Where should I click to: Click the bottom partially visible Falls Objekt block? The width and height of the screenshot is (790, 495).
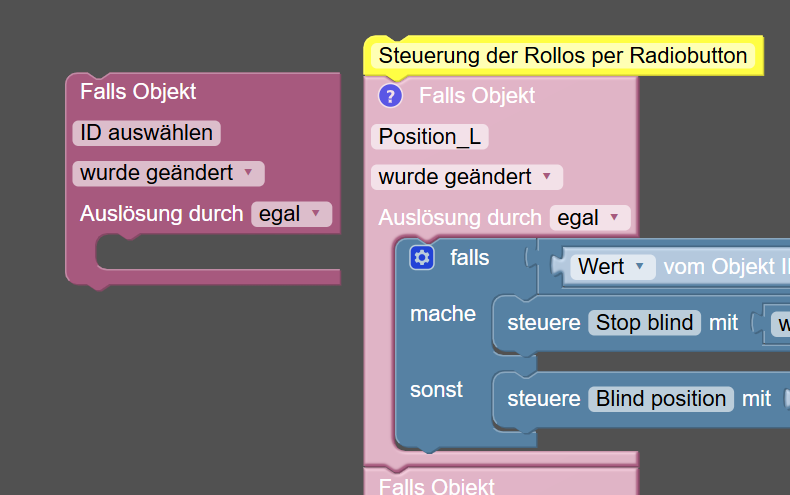[x=437, y=485]
